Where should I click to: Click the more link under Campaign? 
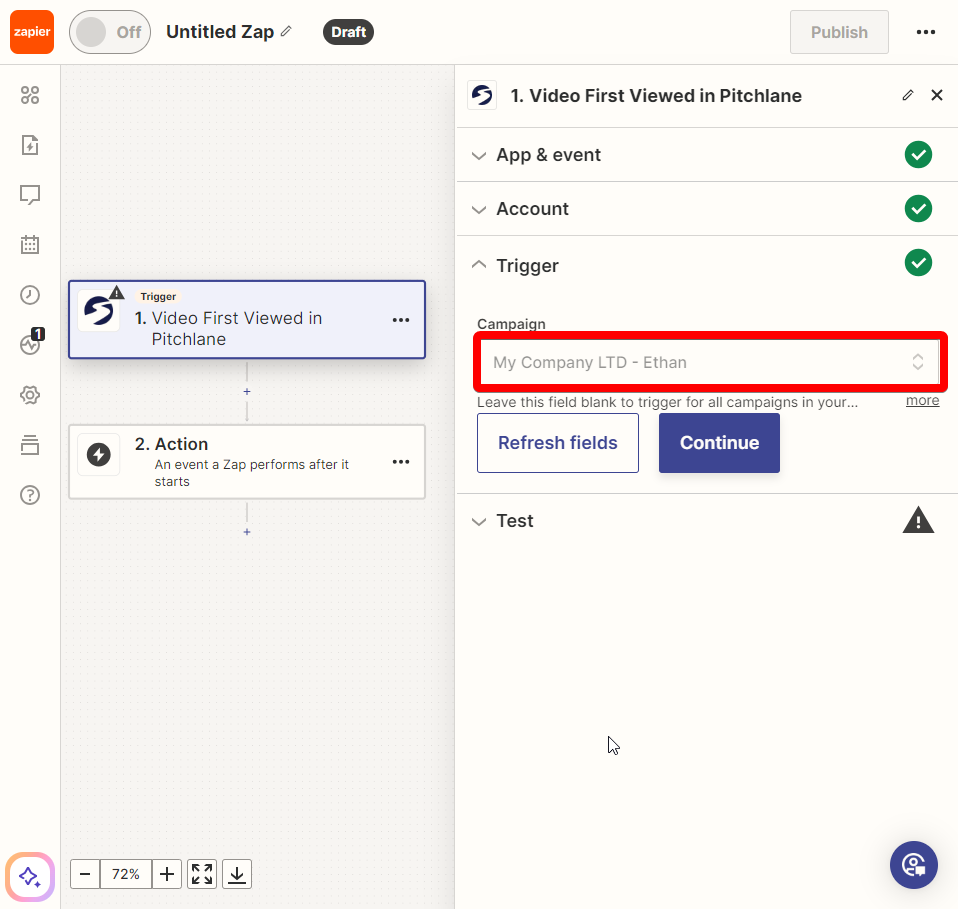click(923, 401)
